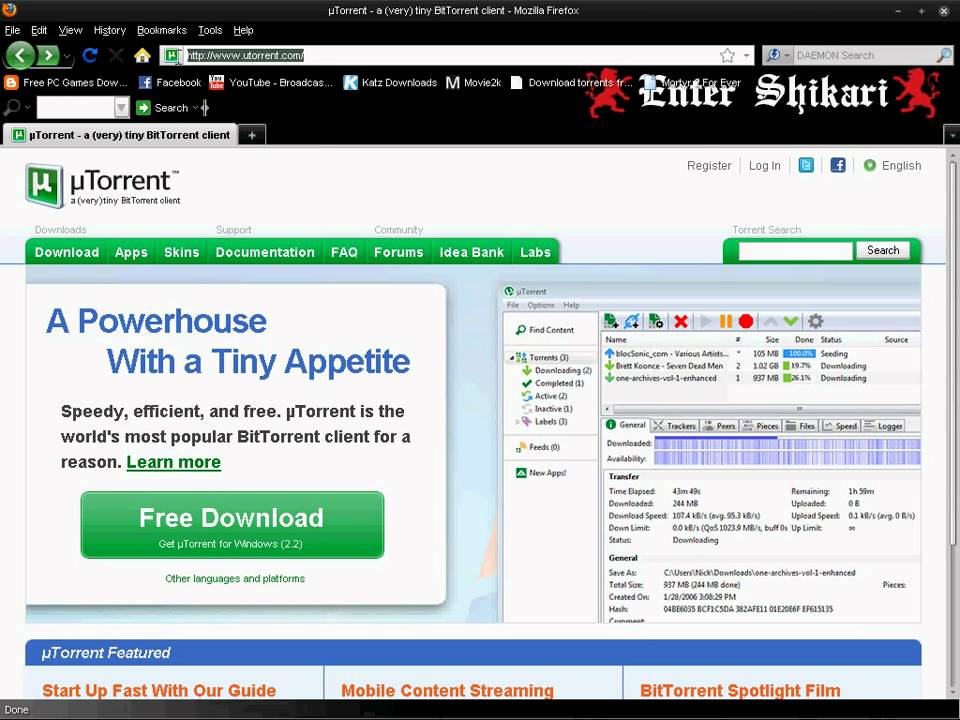The width and height of the screenshot is (960, 720).
Task: Click the Log In link
Action: 765,165
